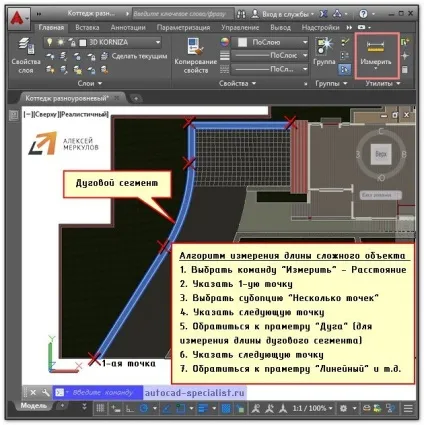Click the quick select icon in Утилиты
This screenshot has width=424, height=425.
[405, 42]
